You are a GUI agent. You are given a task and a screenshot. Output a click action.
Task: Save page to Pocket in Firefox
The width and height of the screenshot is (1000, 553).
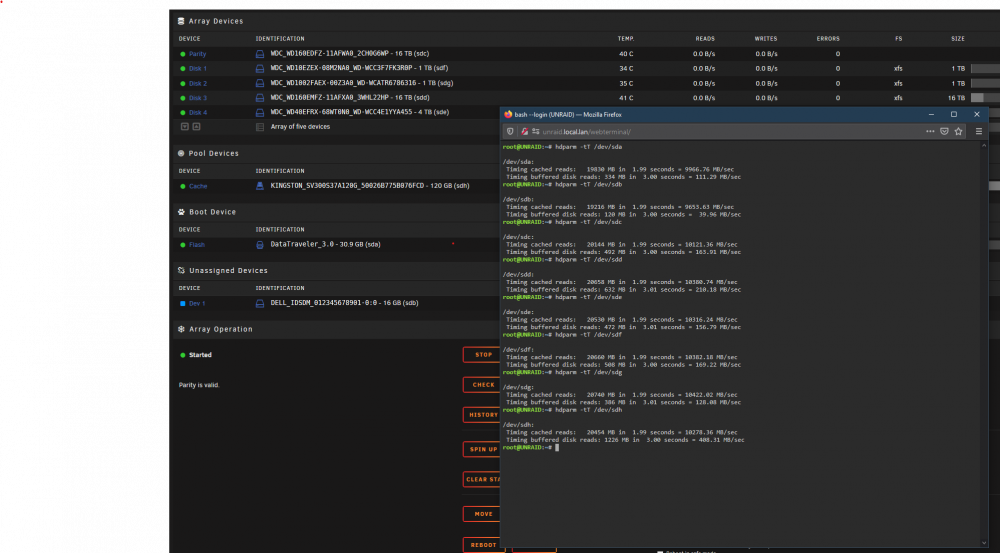pos(945,131)
